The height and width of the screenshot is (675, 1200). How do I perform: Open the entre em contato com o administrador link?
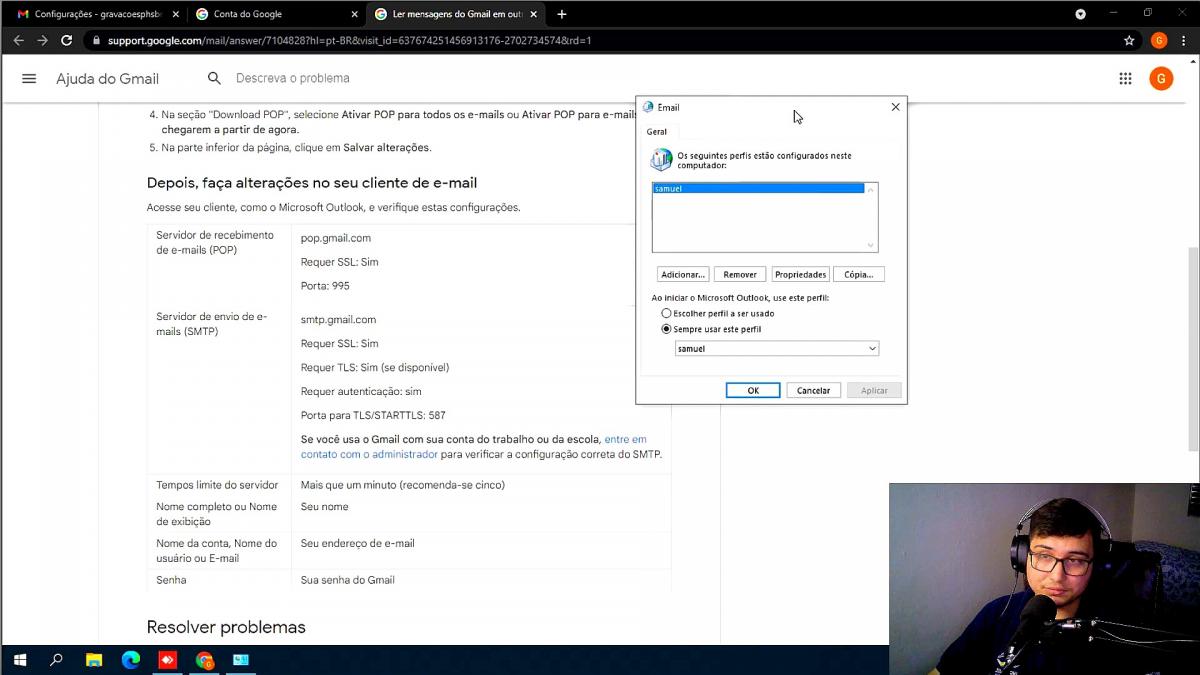coord(473,447)
